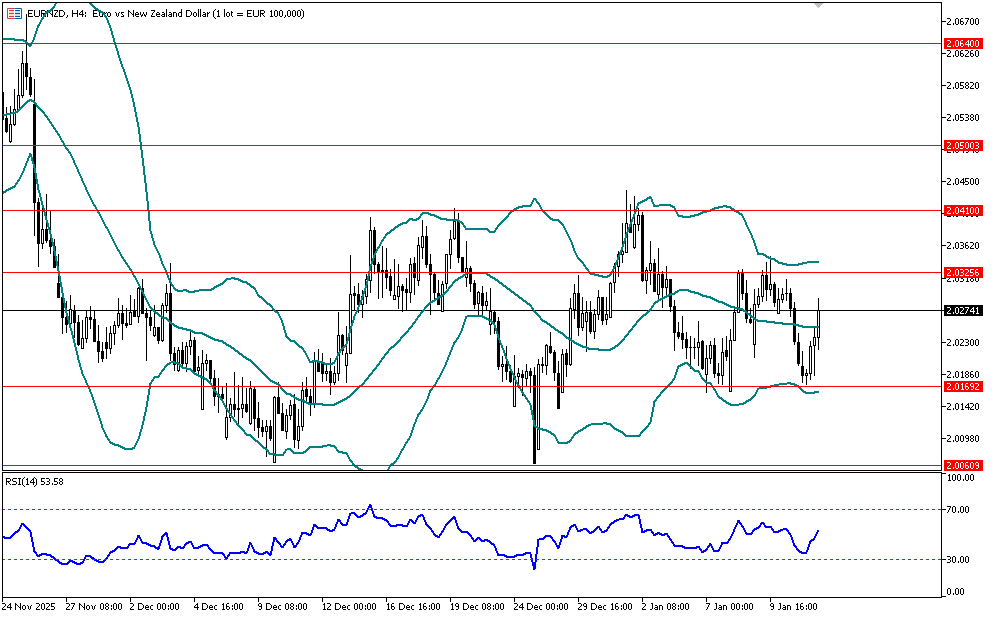Click the 19 Dec 08:00 time axis label
Screen dimensions: 994x618
[x=477, y=606]
